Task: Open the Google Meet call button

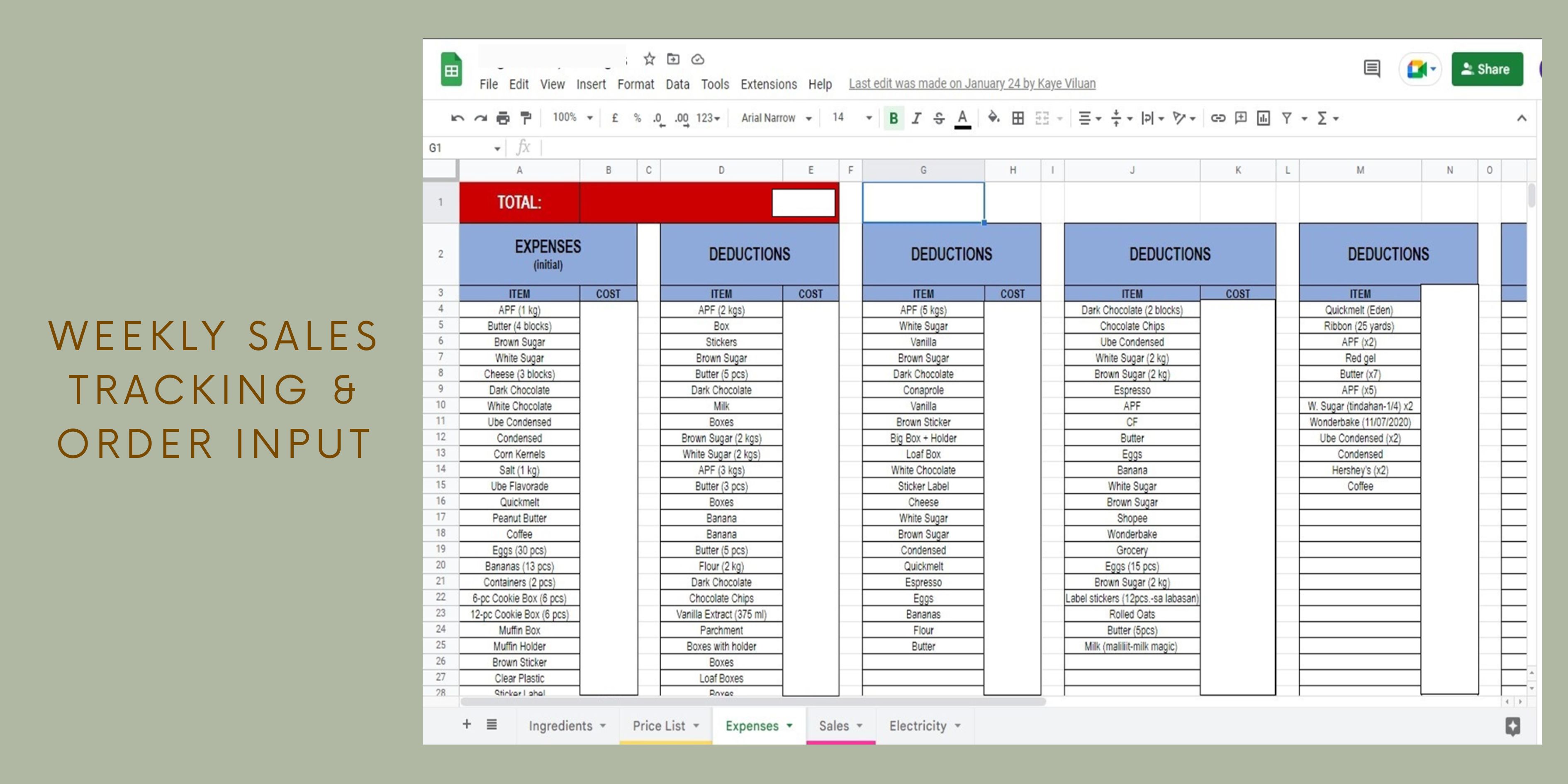Action: pos(1420,69)
